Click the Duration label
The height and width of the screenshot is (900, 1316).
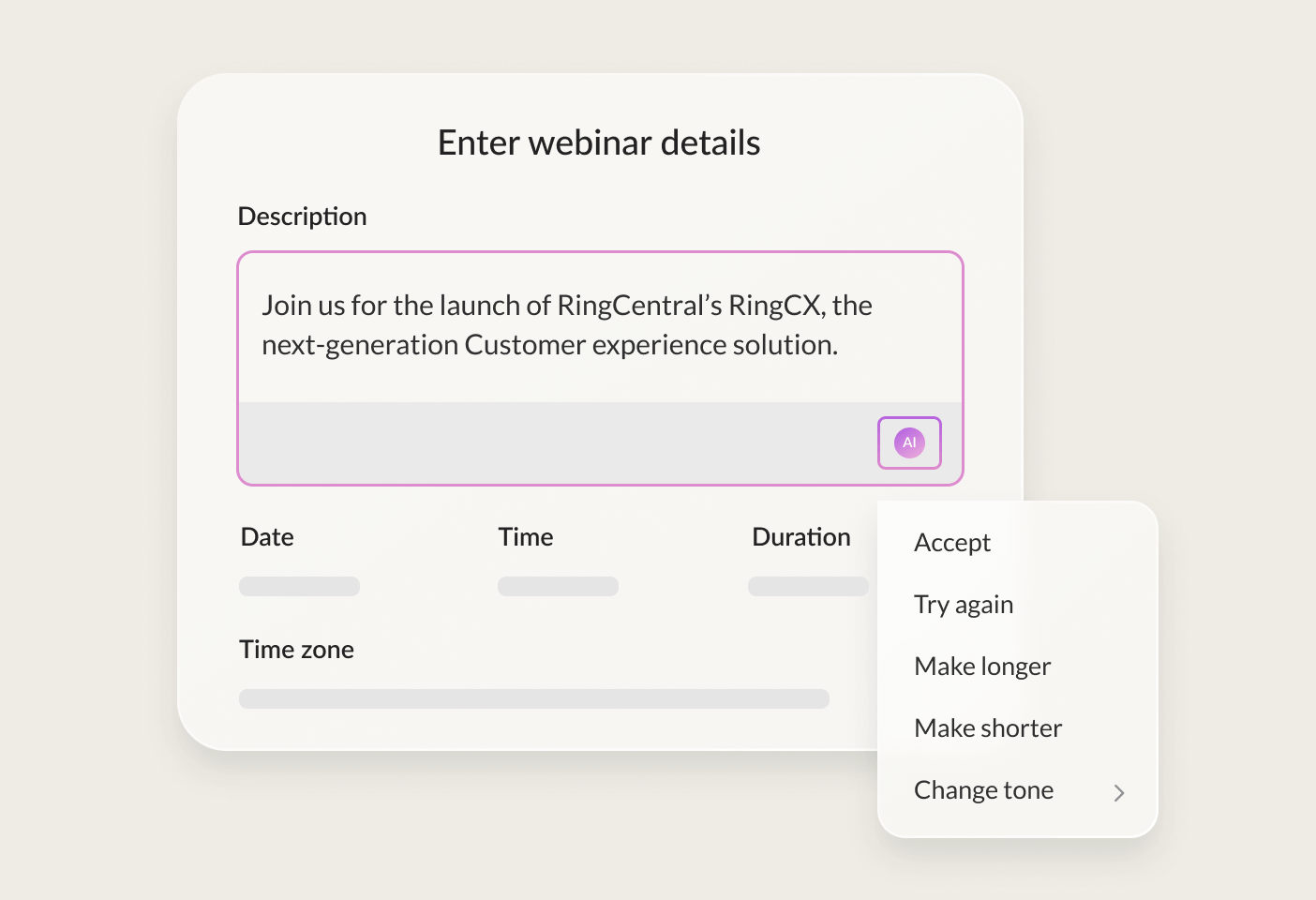pos(800,537)
